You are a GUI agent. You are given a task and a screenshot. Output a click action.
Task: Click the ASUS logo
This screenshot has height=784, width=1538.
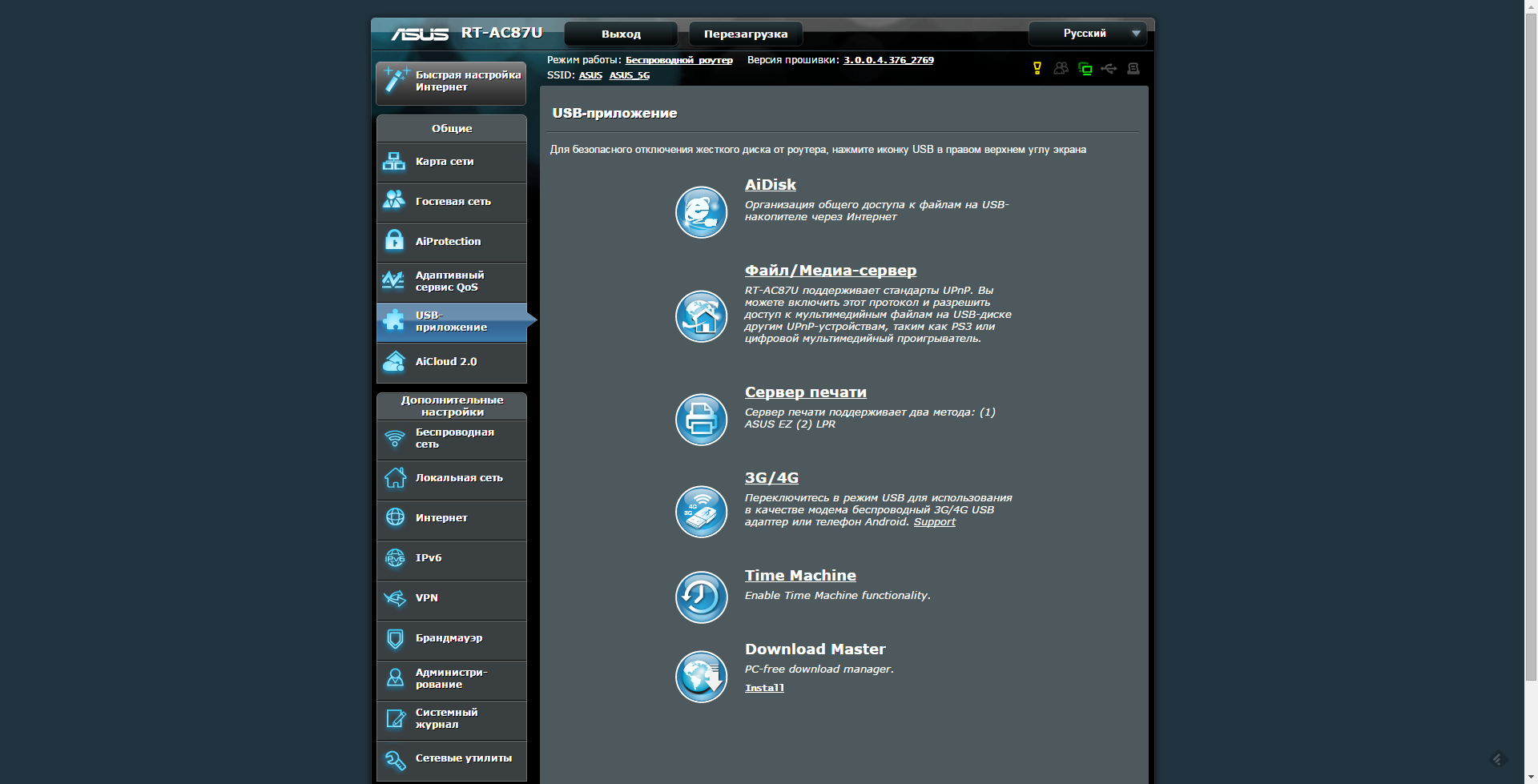[x=420, y=34]
